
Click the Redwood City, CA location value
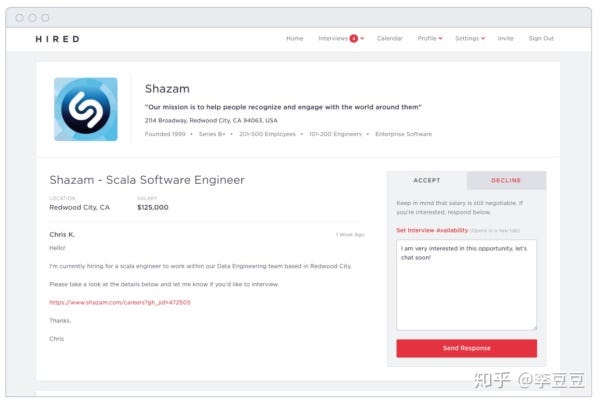pos(80,207)
